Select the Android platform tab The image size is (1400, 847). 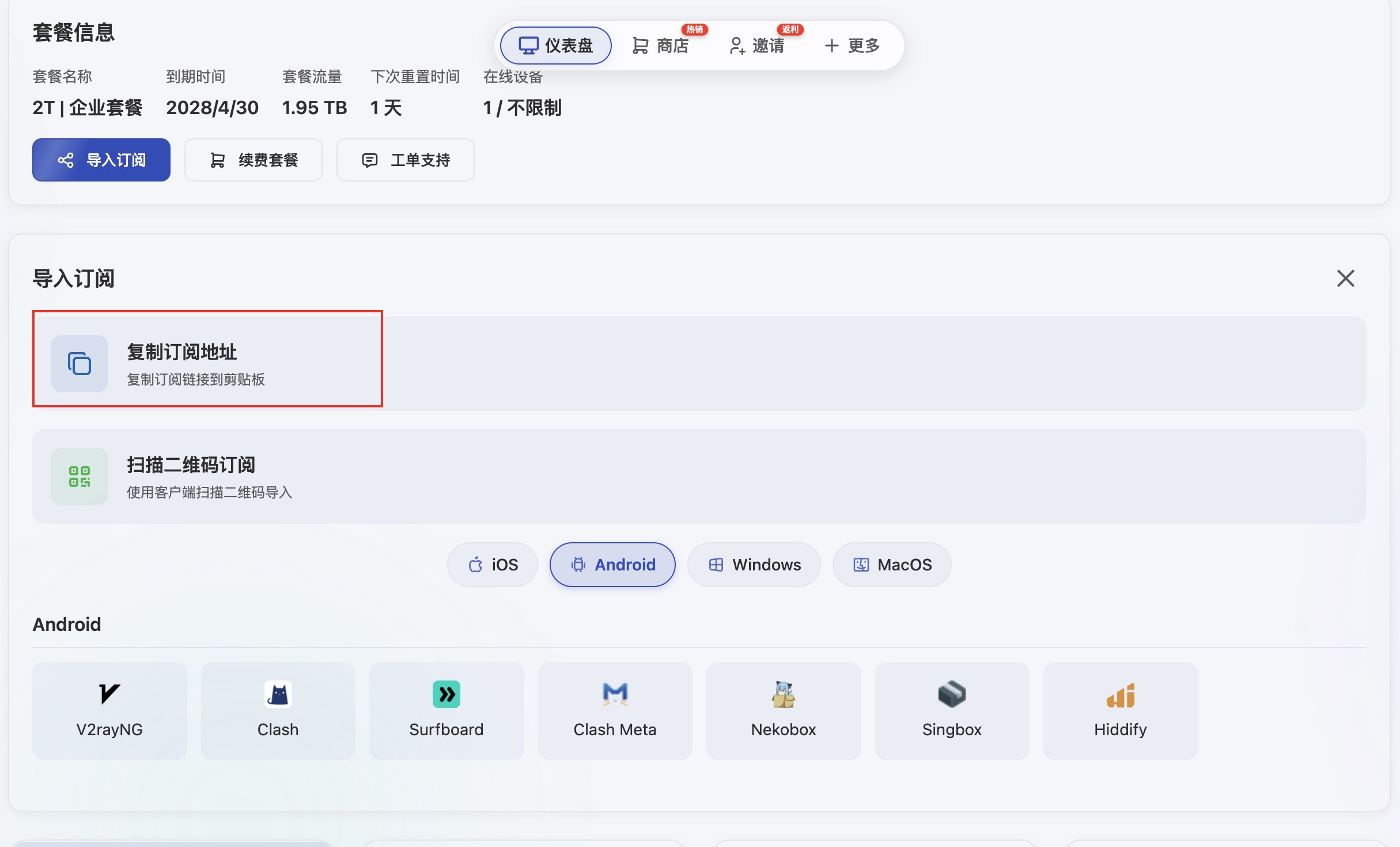[x=612, y=565]
